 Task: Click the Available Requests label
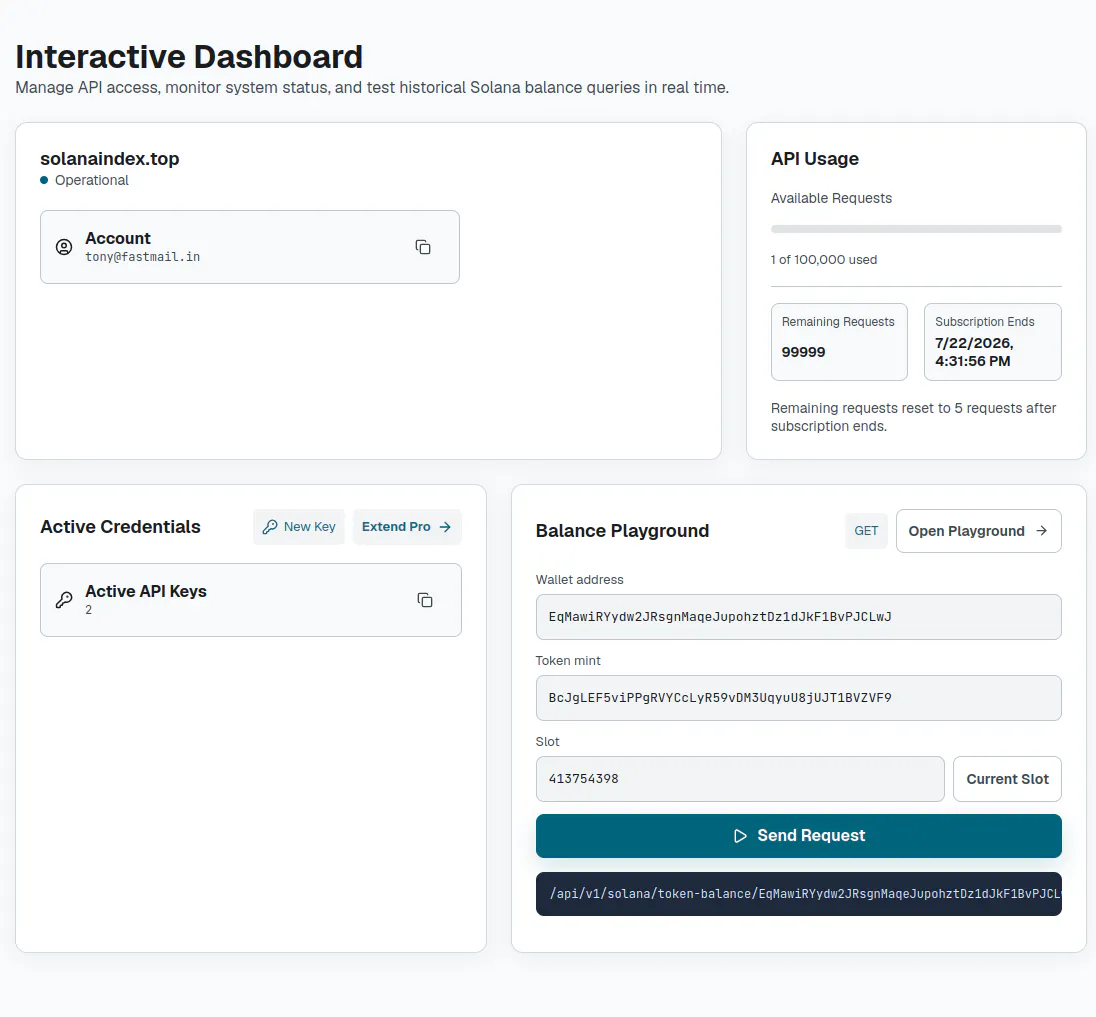pos(831,199)
